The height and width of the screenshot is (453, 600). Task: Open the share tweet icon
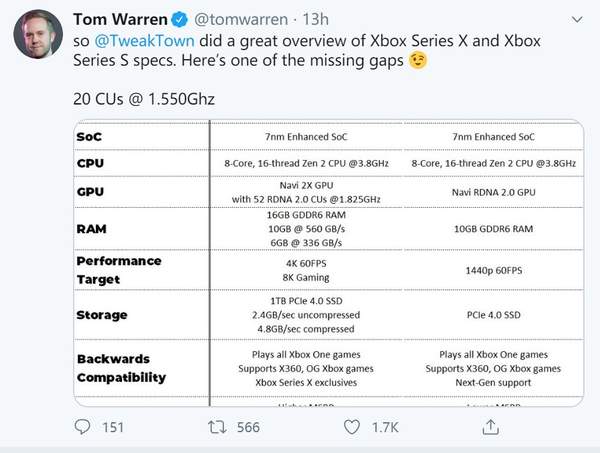pos(490,427)
